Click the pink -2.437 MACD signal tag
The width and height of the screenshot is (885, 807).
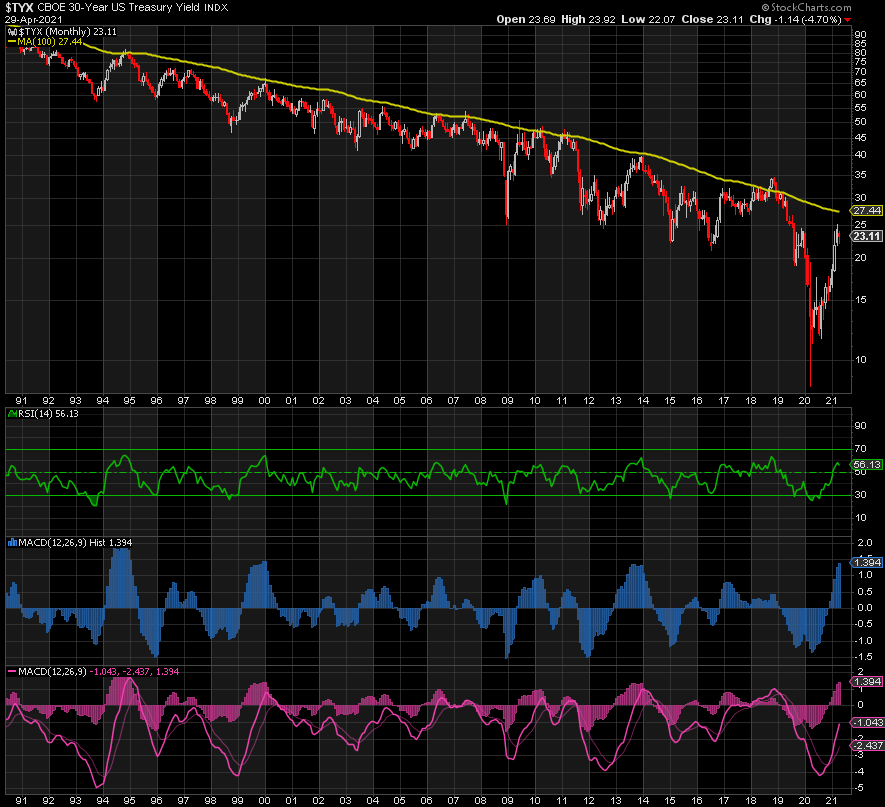click(867, 745)
